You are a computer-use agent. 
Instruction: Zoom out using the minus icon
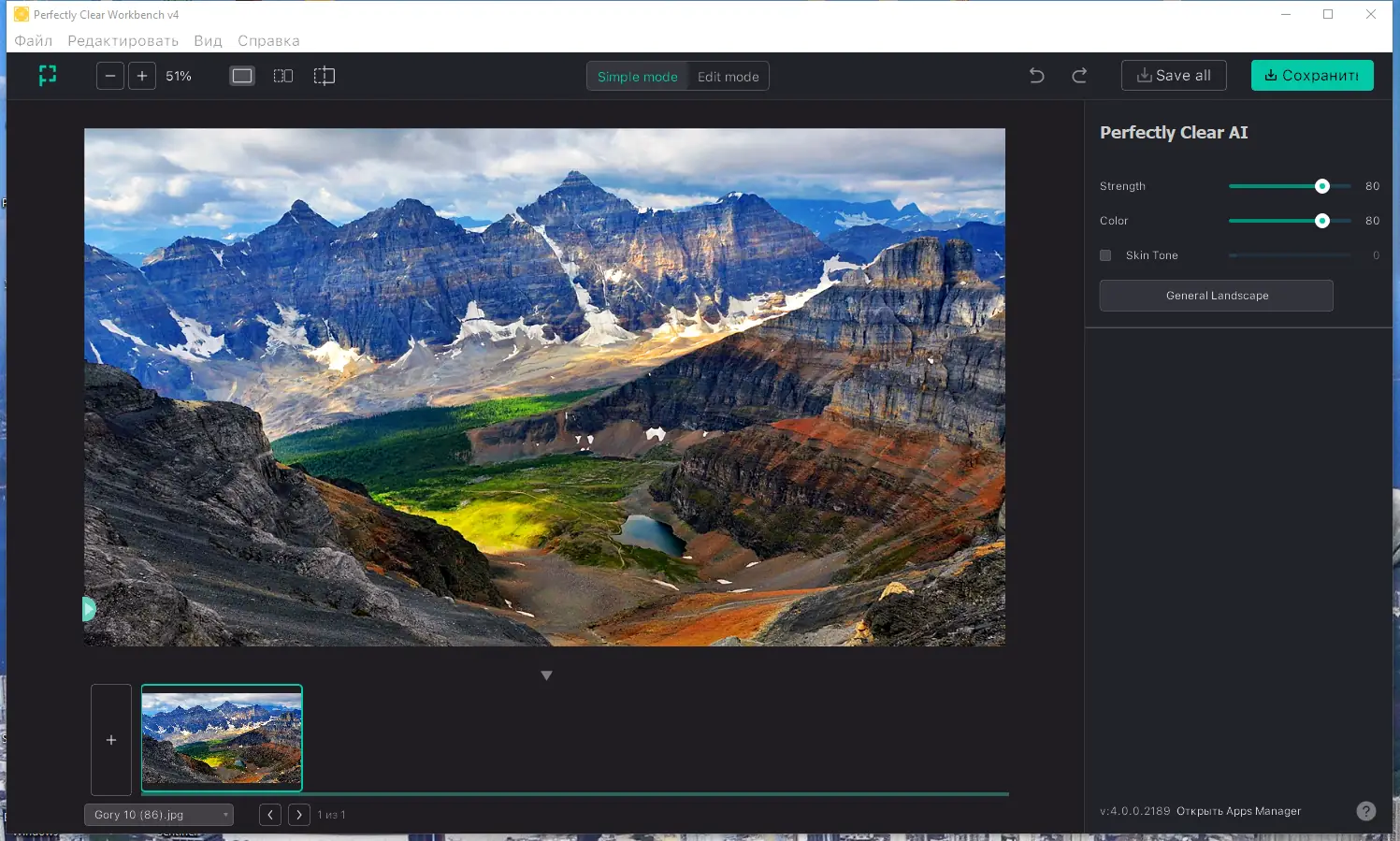[109, 75]
